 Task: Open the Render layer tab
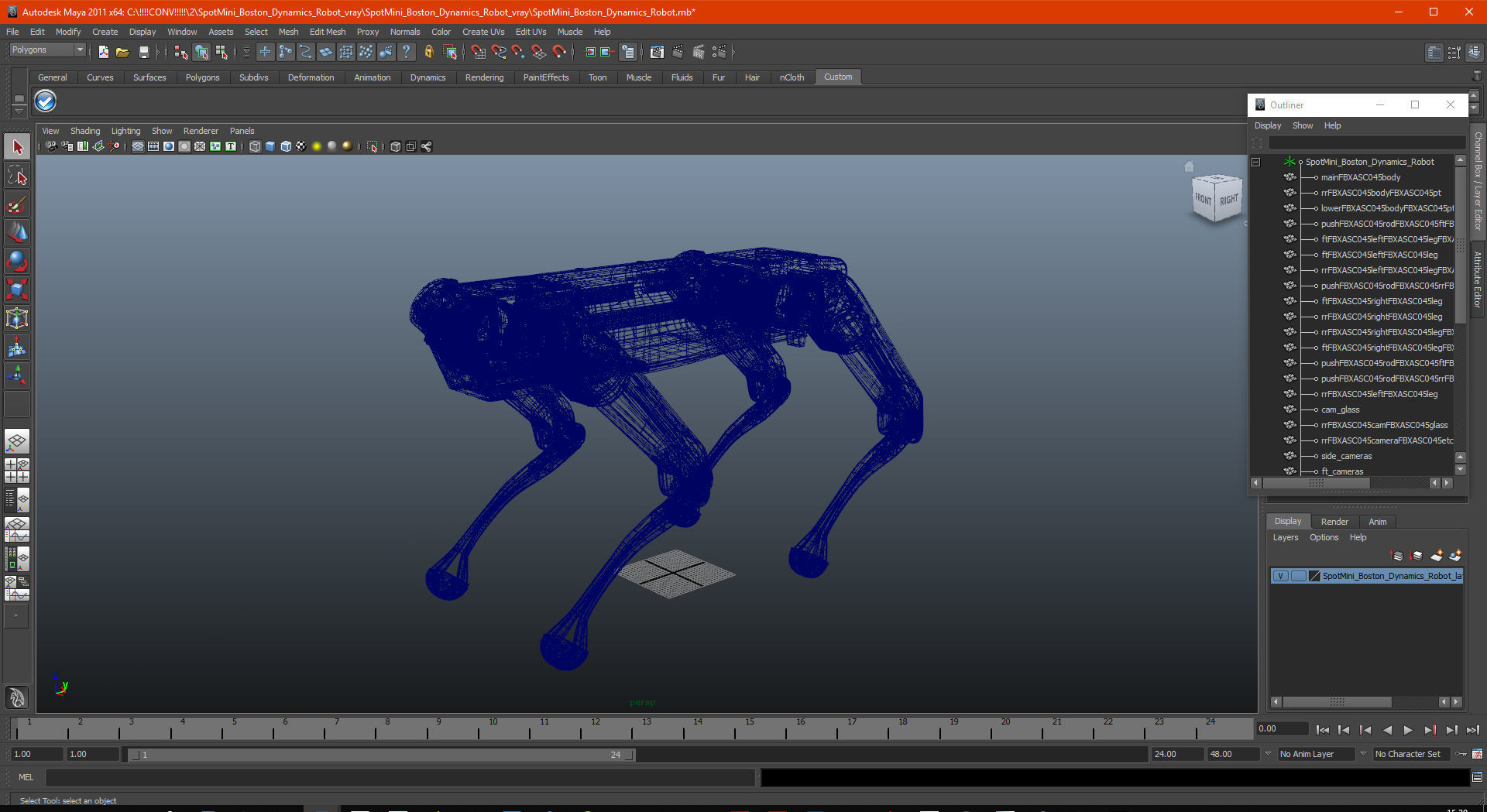click(1334, 522)
